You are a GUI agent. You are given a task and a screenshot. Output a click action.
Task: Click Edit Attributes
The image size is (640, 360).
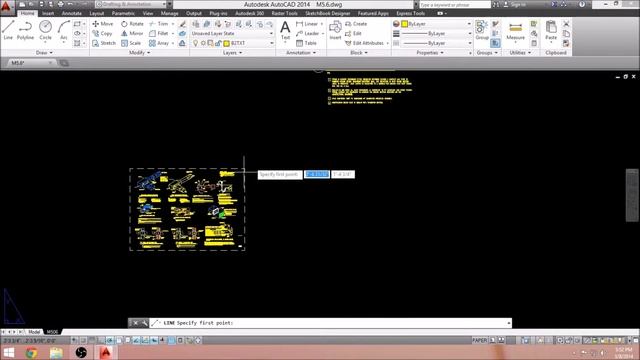pyautogui.click(x=364, y=43)
